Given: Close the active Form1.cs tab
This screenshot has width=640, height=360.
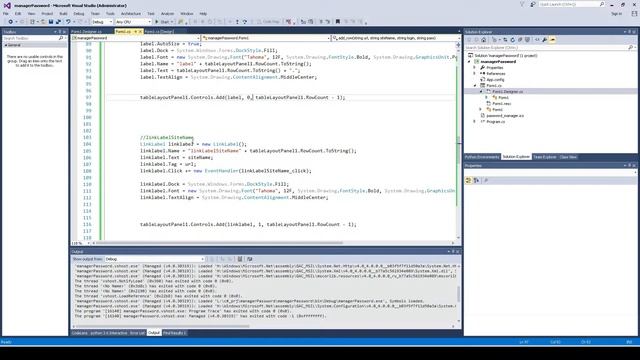Looking at the screenshot, I should 140,31.
